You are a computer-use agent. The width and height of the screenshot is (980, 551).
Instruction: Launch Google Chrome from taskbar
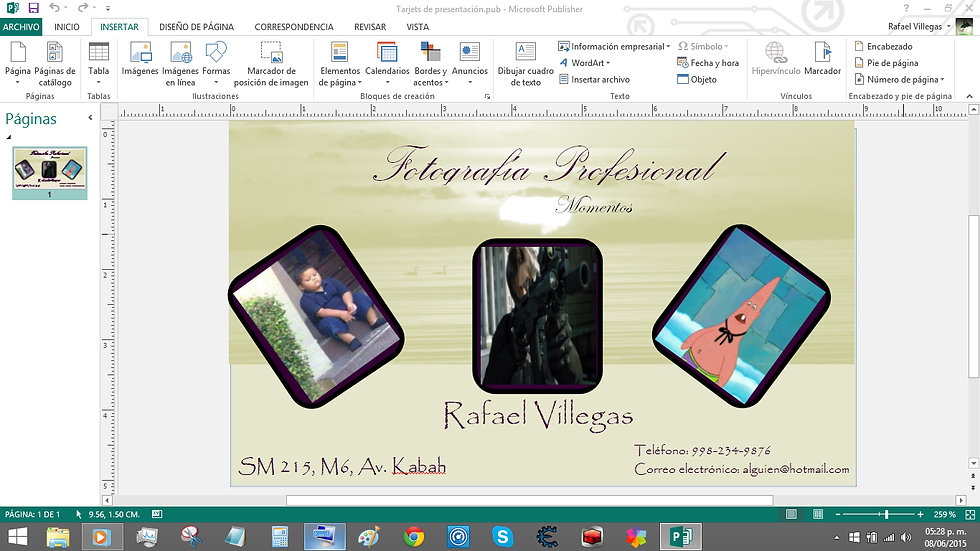point(414,537)
